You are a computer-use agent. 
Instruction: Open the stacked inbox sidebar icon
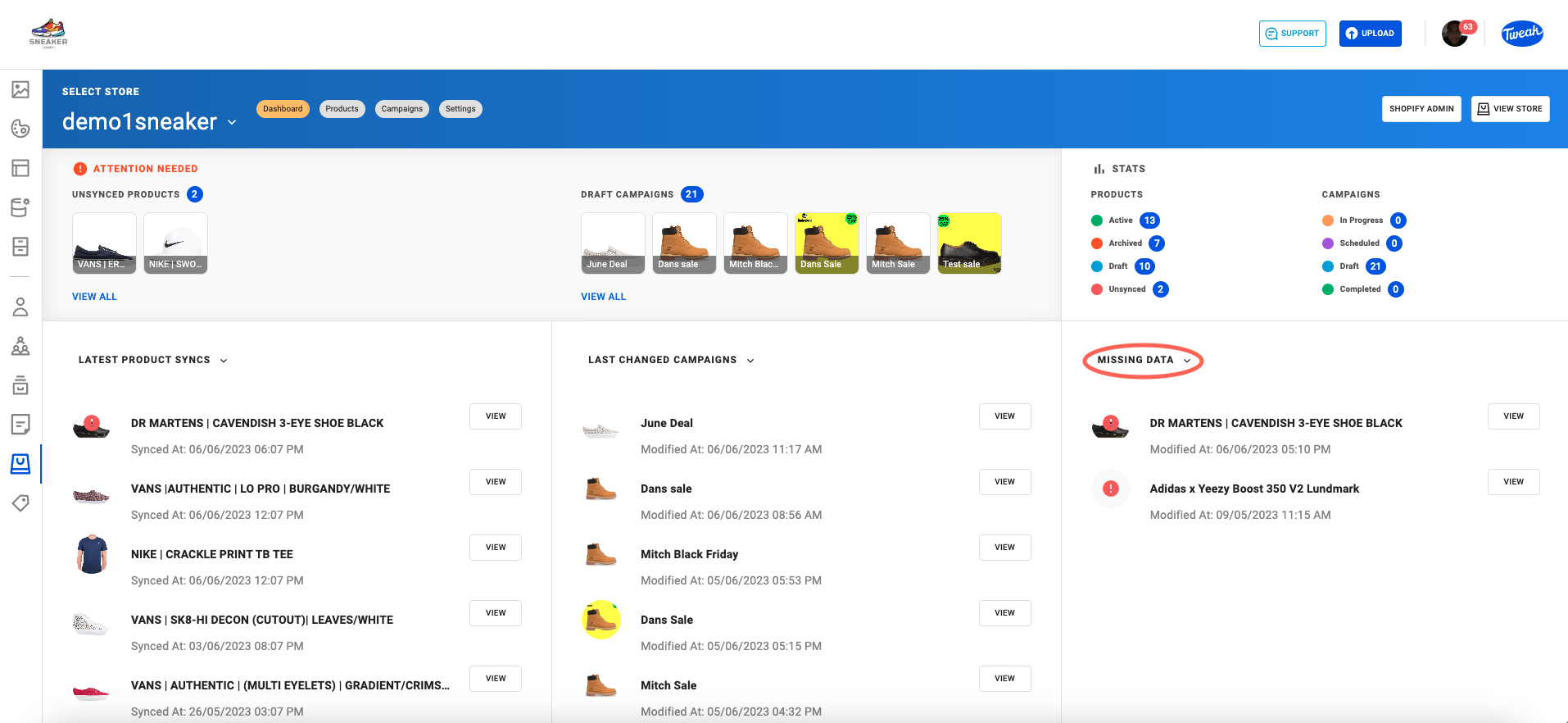tap(20, 384)
